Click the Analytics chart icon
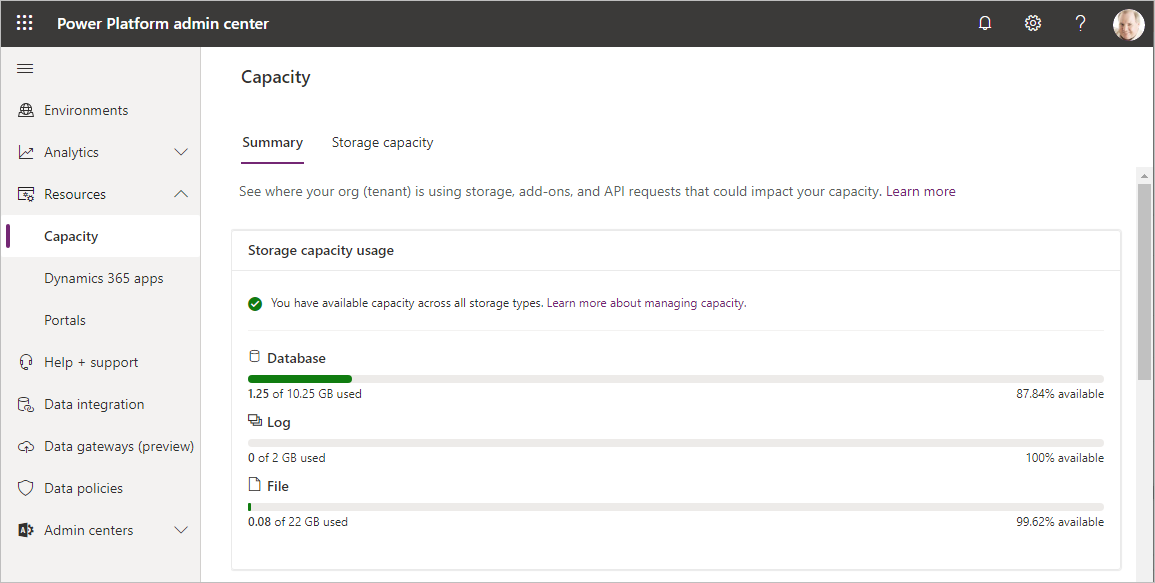This screenshot has height=583, width=1155. coord(25,152)
